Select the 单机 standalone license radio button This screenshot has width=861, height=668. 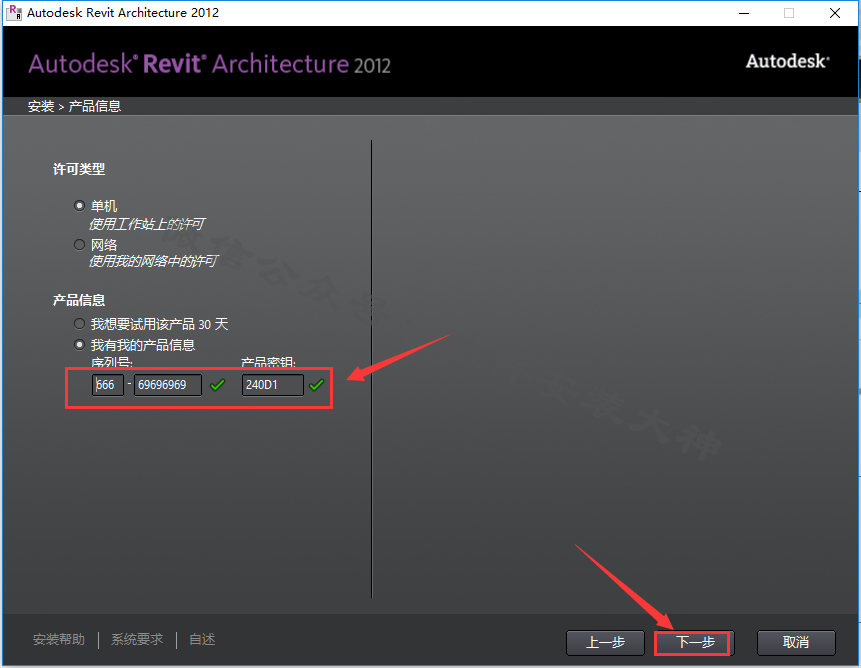coord(80,206)
